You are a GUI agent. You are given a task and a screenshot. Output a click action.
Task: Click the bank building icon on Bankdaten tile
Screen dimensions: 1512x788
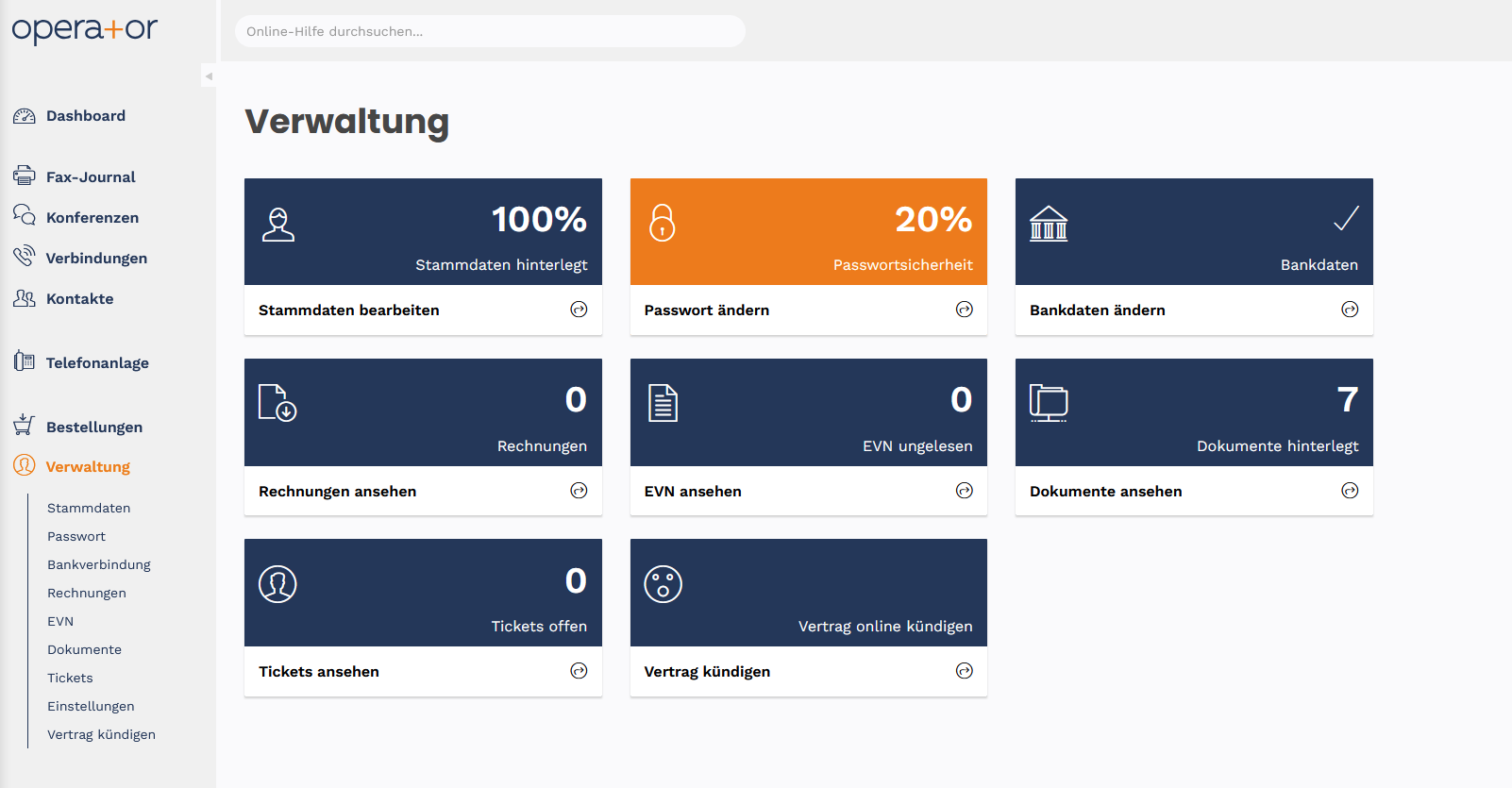point(1049,224)
